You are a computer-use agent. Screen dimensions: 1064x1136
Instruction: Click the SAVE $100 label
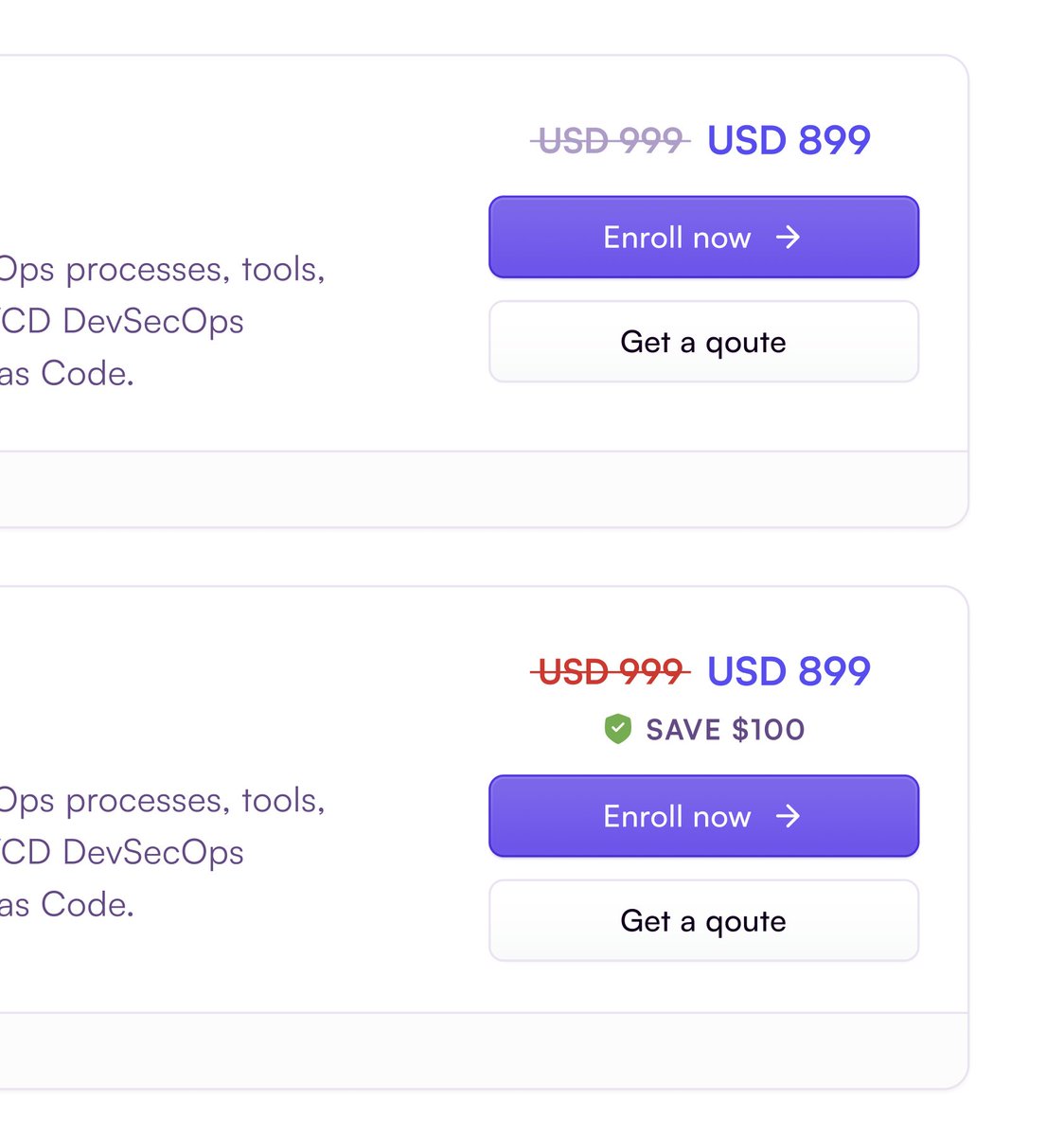tap(725, 729)
